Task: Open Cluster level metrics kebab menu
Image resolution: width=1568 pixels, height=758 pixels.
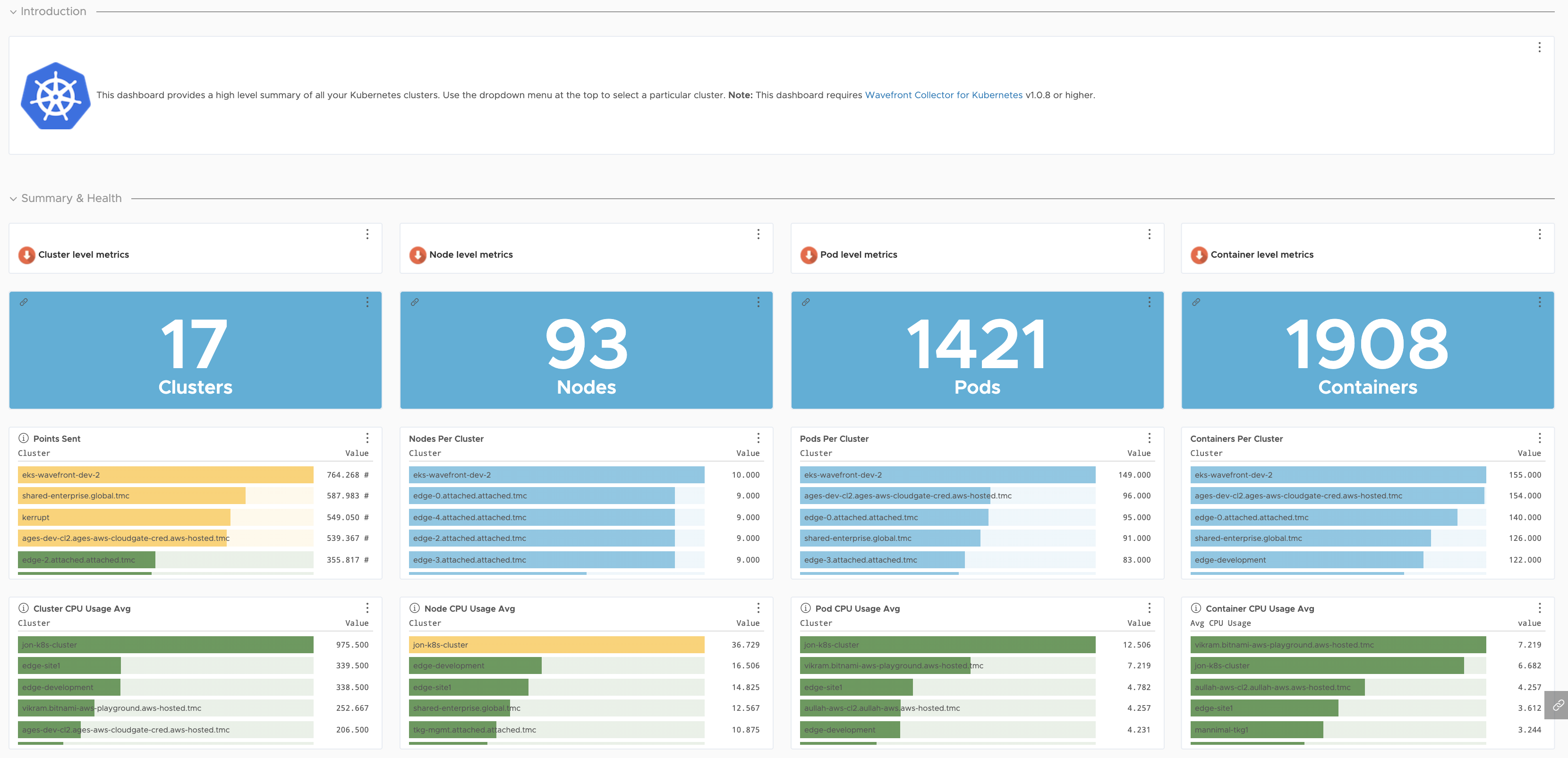Action: coord(367,234)
